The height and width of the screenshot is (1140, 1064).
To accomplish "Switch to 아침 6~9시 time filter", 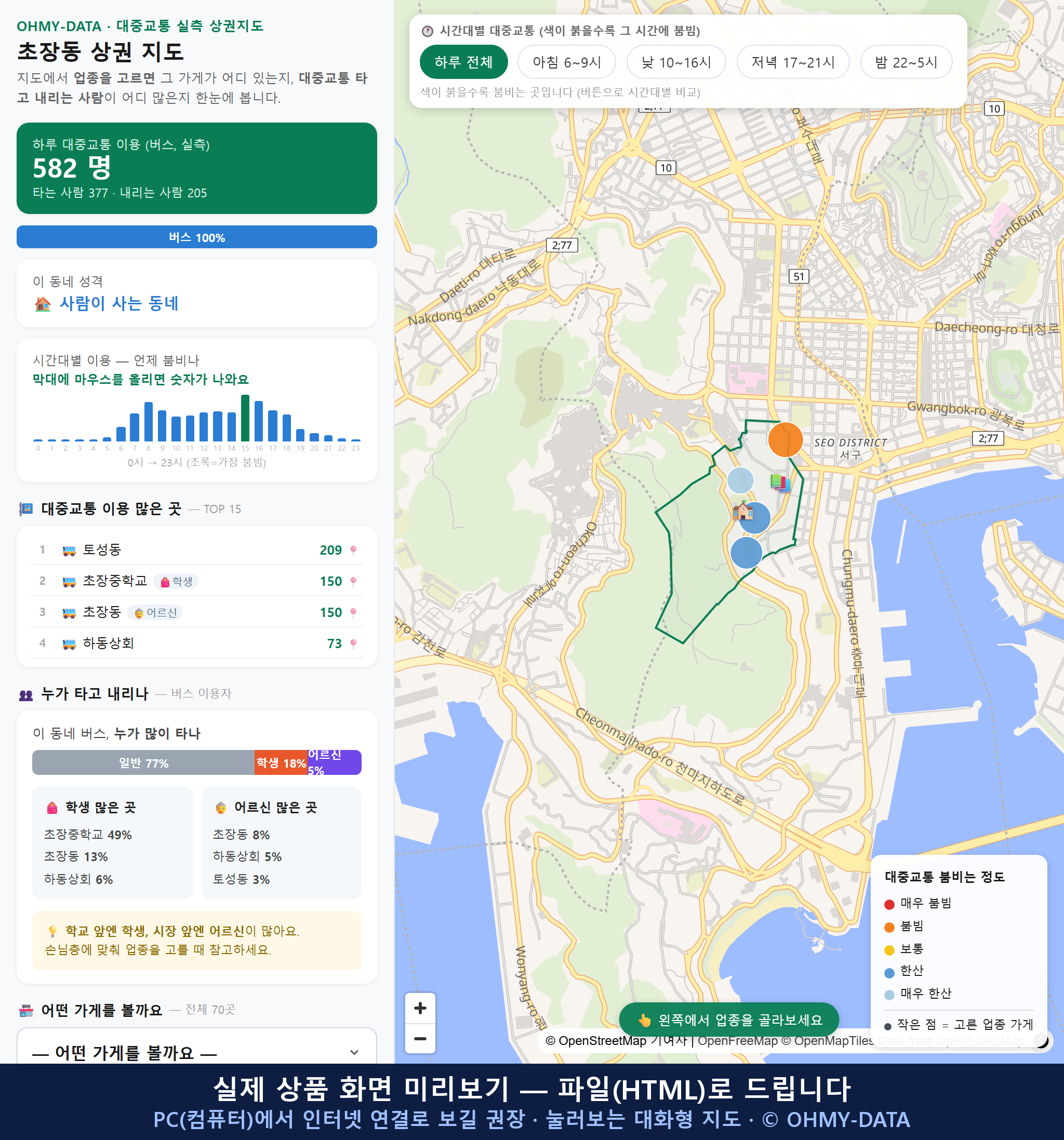I will pos(567,62).
